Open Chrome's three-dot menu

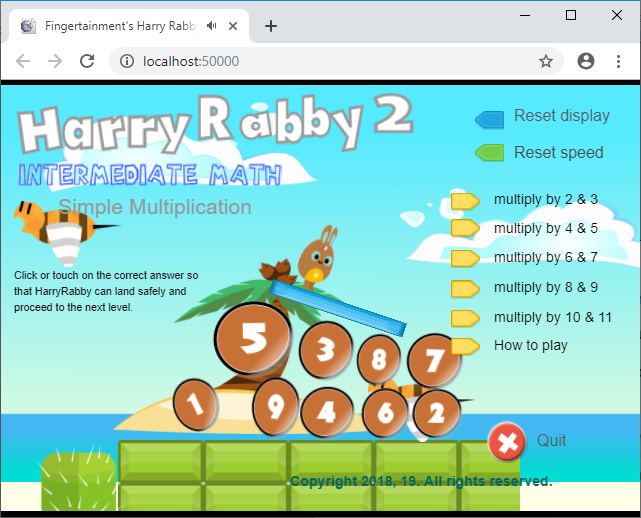[x=619, y=61]
